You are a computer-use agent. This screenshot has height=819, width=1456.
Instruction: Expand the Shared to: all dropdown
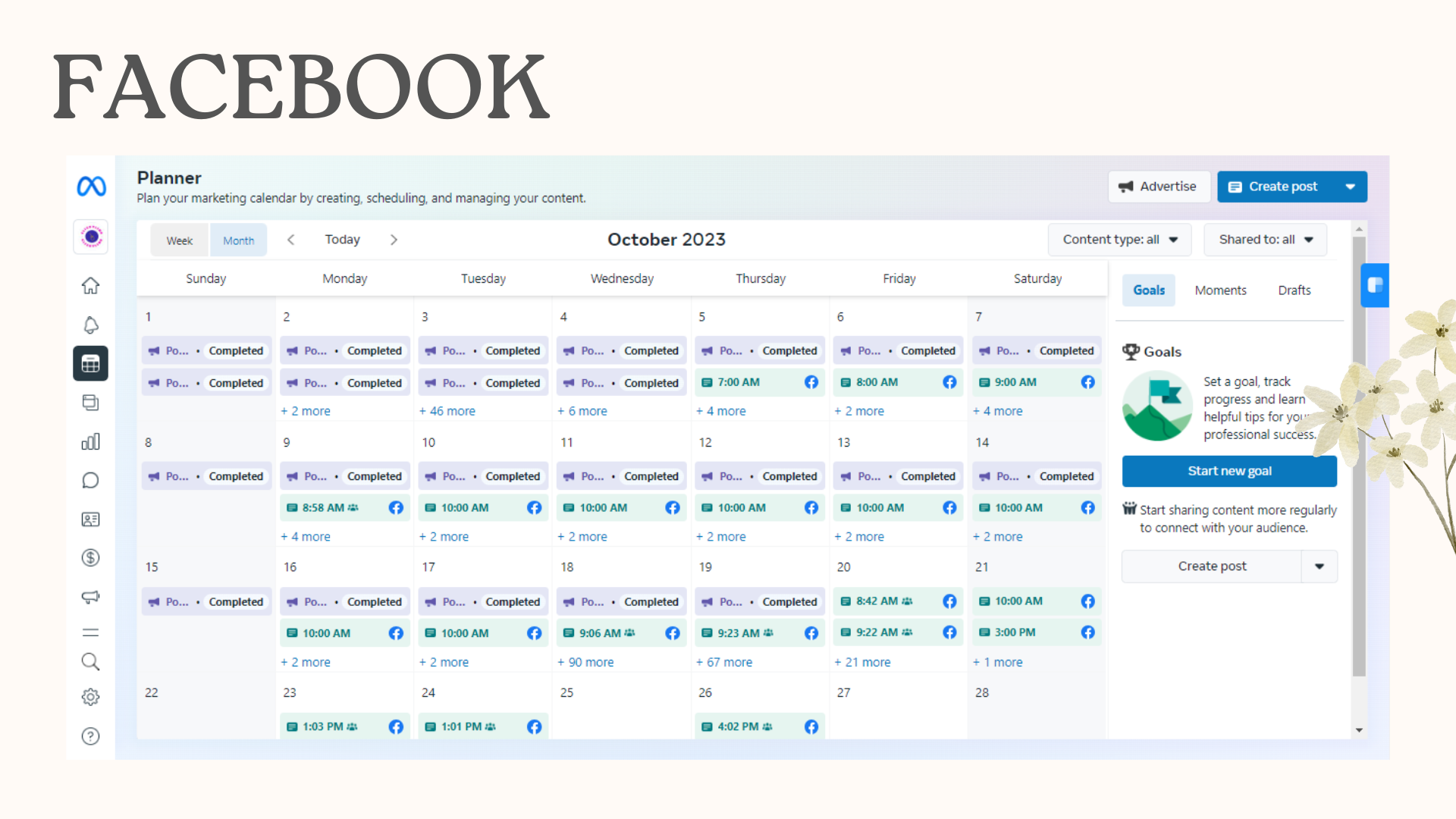coord(1265,240)
